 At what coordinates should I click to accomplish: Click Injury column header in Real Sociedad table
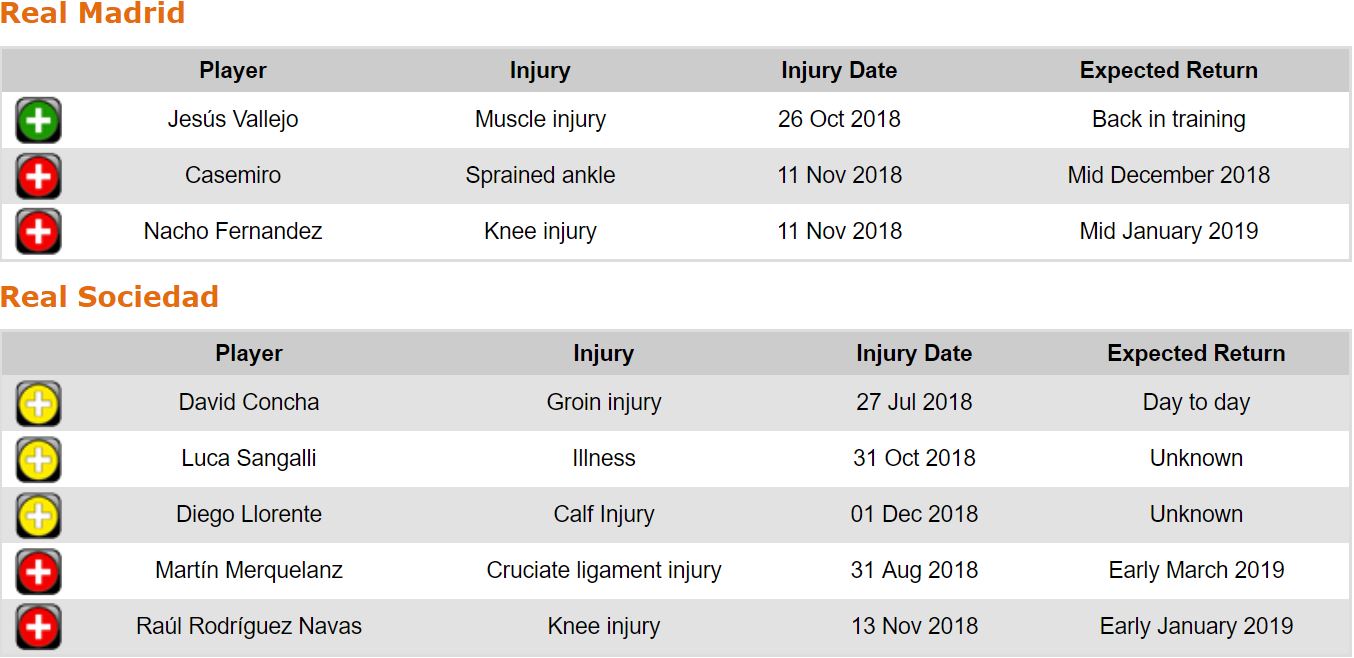(x=603, y=354)
